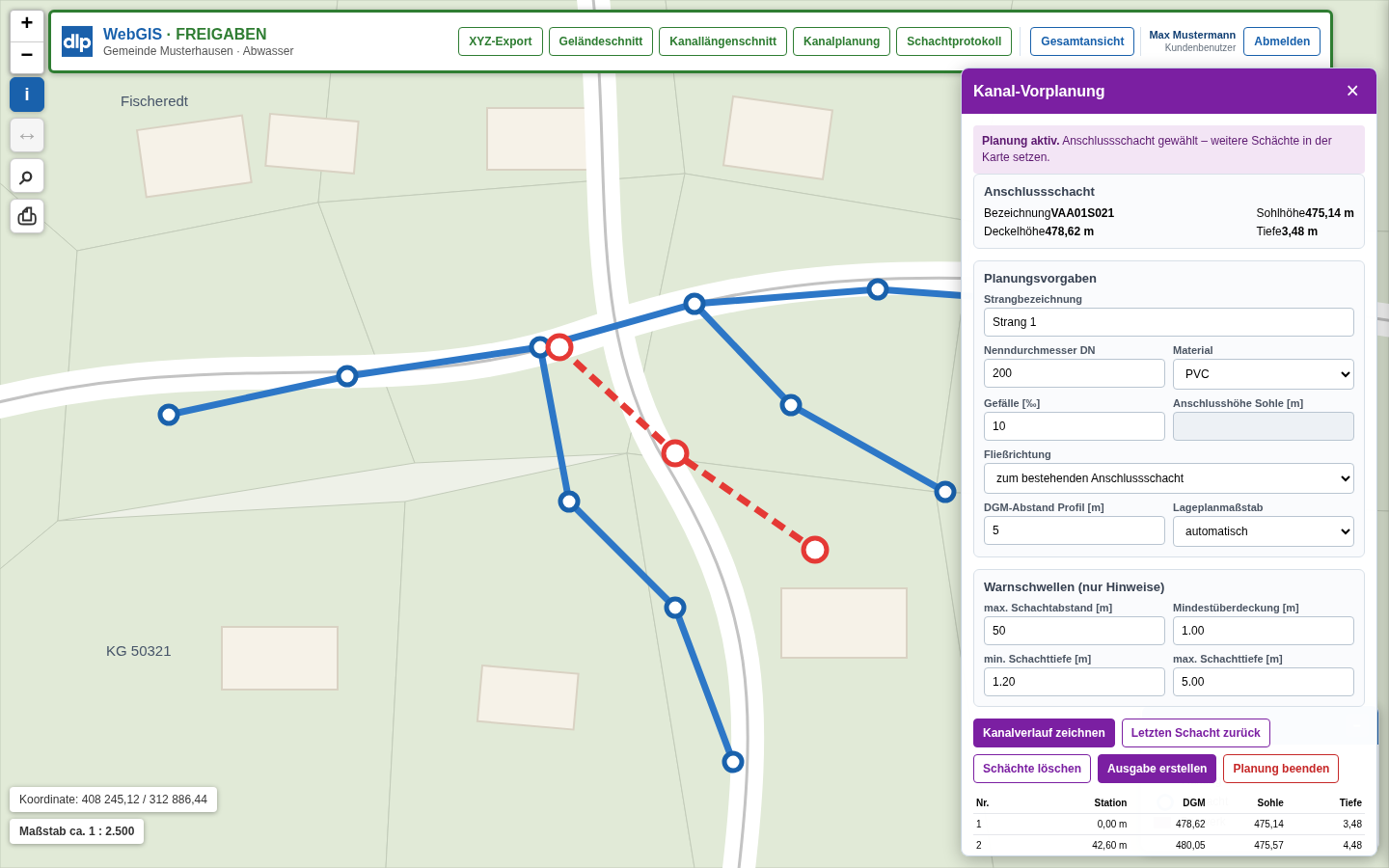Click the Maßstab ca. 1 : 2.500 label

click(77, 831)
